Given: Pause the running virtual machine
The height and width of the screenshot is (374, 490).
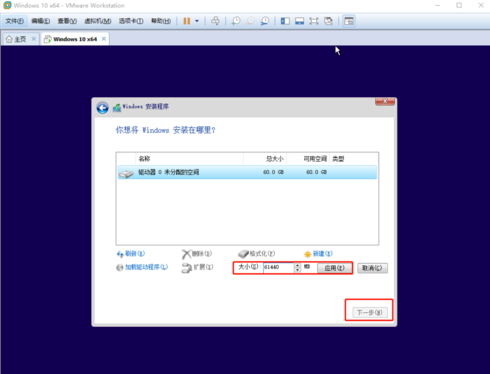Looking at the screenshot, I should (x=187, y=21).
